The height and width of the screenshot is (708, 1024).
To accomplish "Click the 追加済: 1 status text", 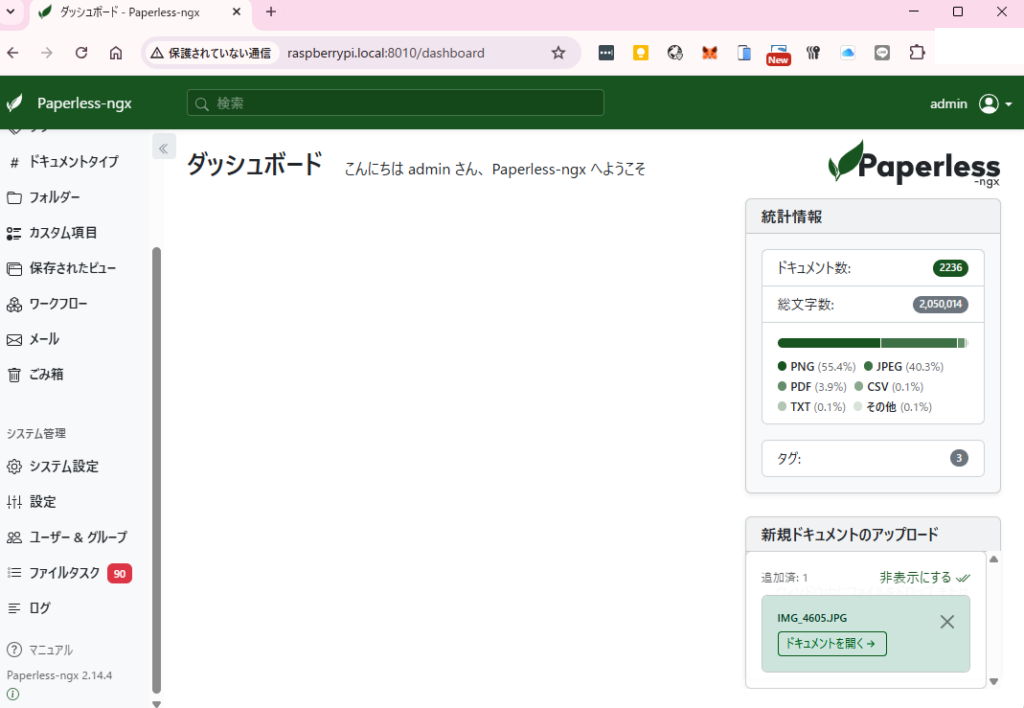I will pyautogui.click(x=784, y=577).
